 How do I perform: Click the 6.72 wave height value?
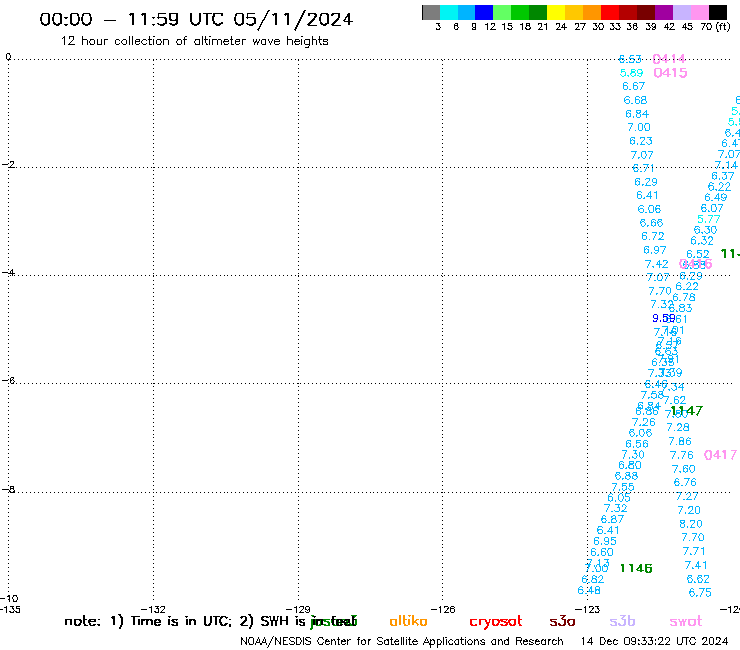coord(653,236)
